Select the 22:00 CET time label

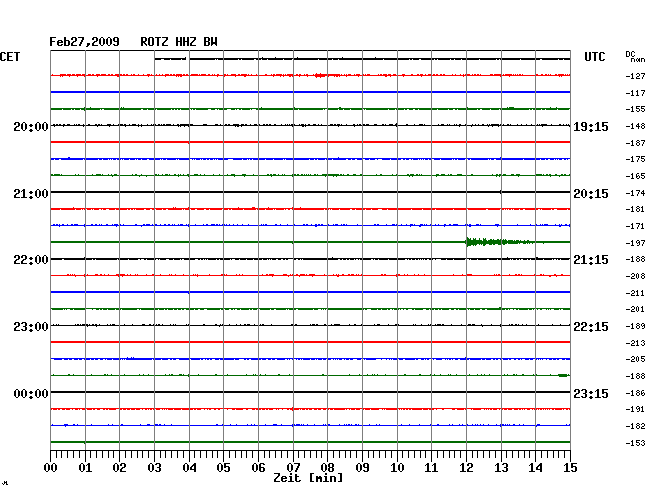coord(31,260)
